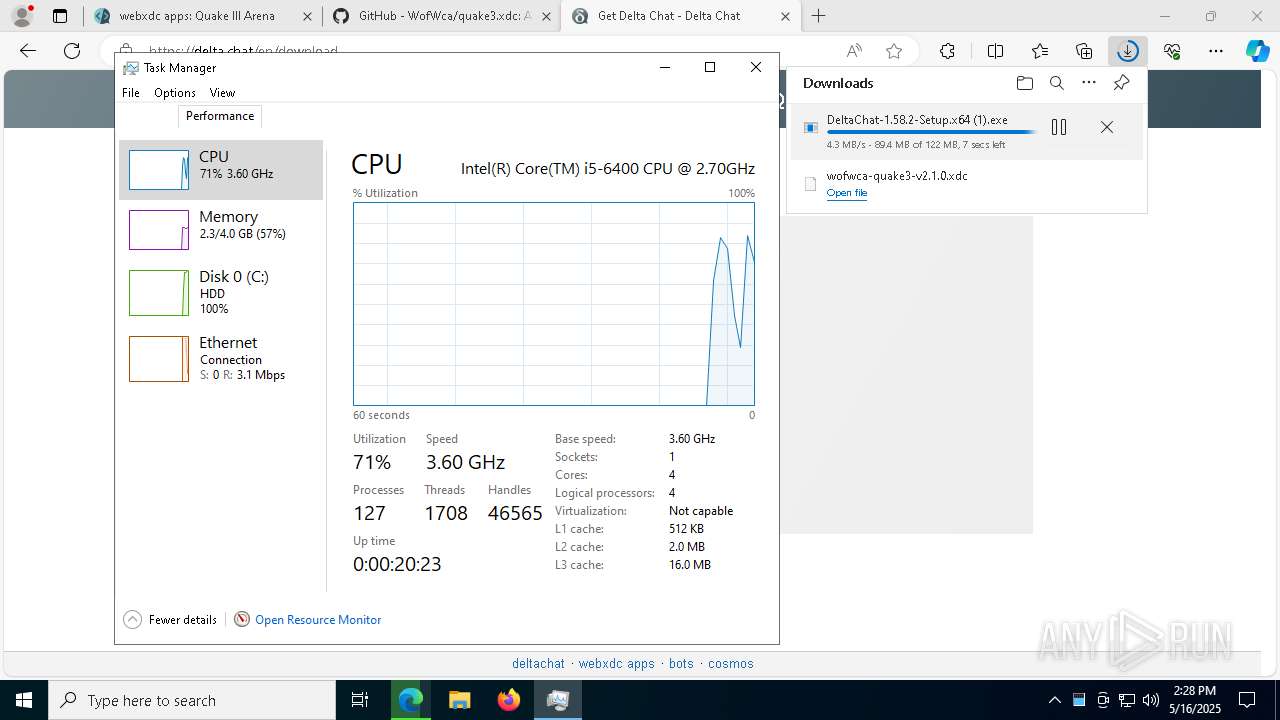The height and width of the screenshot is (720, 1280).
Task: Collapse Task Manager with Fewer details
Action: point(170,620)
